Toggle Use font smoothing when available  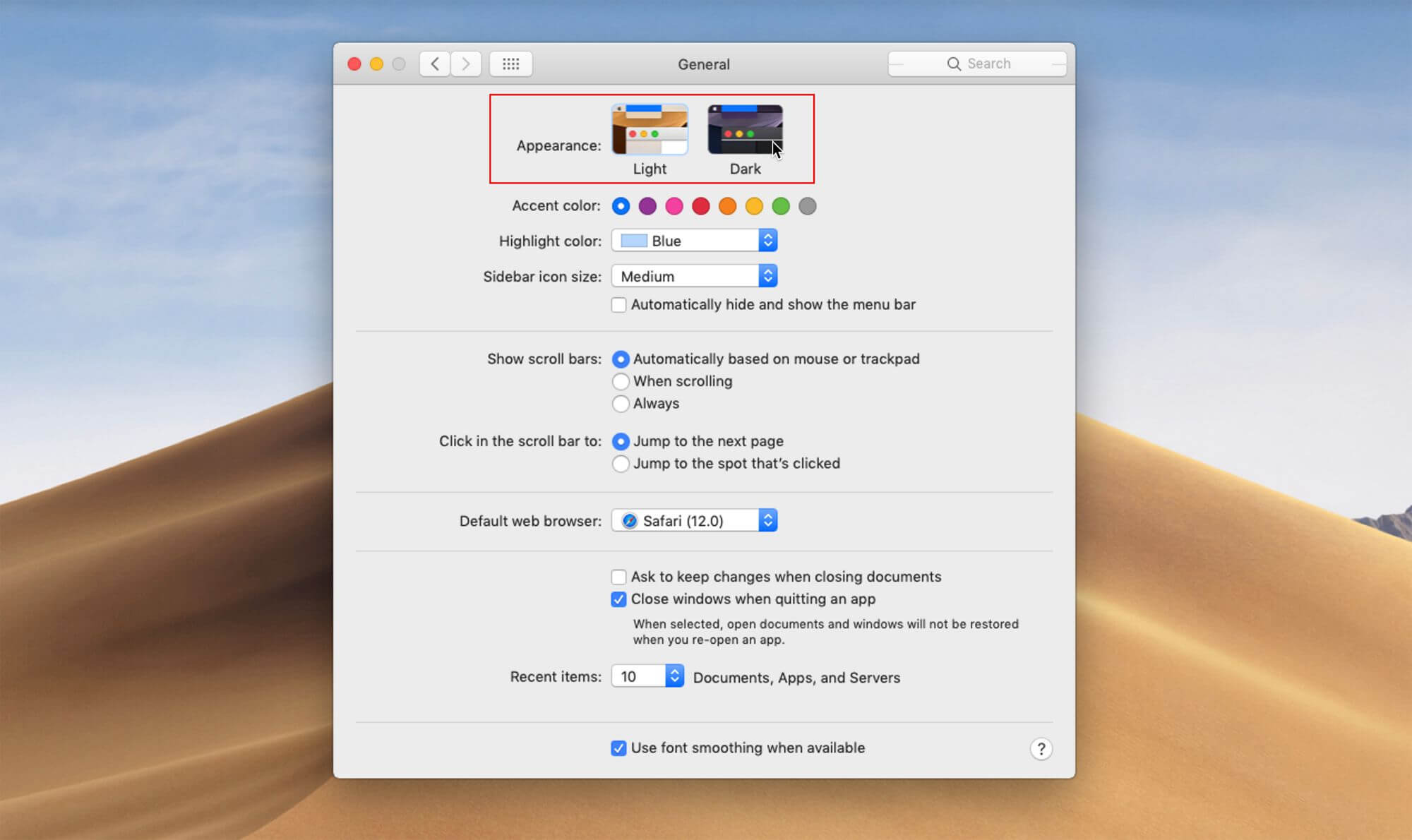[x=617, y=748]
